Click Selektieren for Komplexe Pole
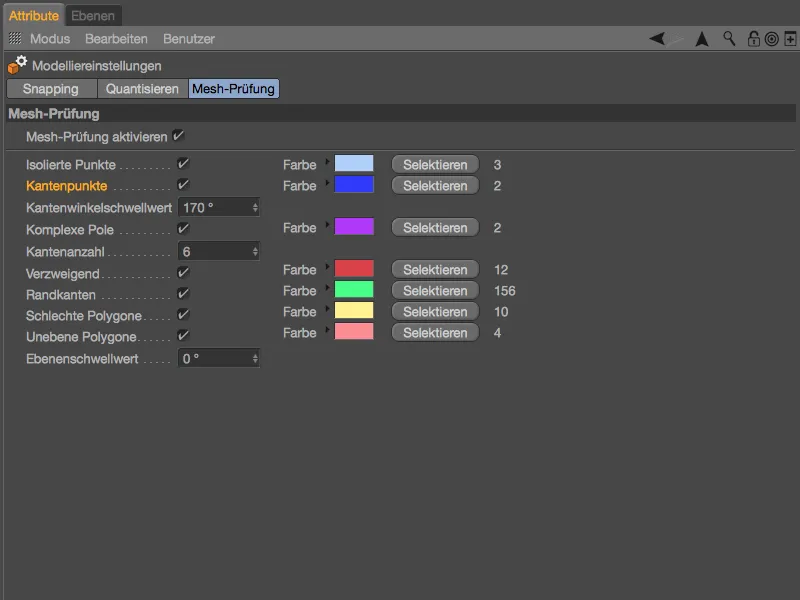Viewport: 800px width, 600px height. (x=435, y=228)
